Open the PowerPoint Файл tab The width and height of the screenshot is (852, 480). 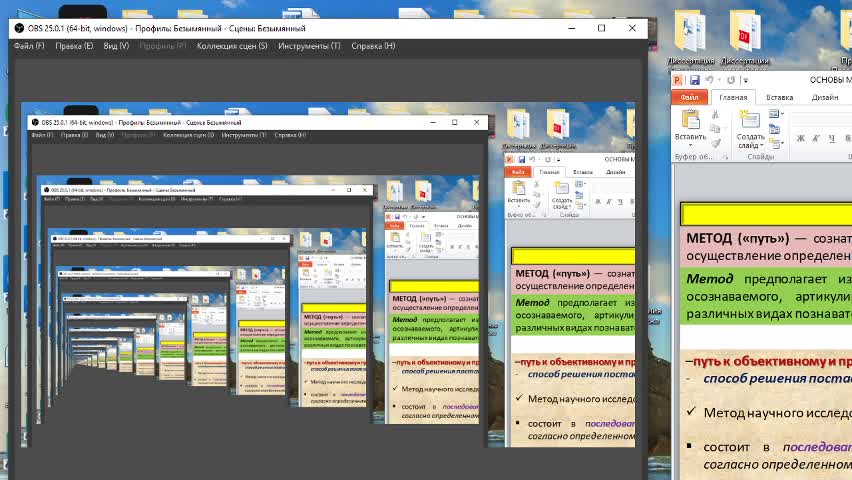tap(690, 97)
